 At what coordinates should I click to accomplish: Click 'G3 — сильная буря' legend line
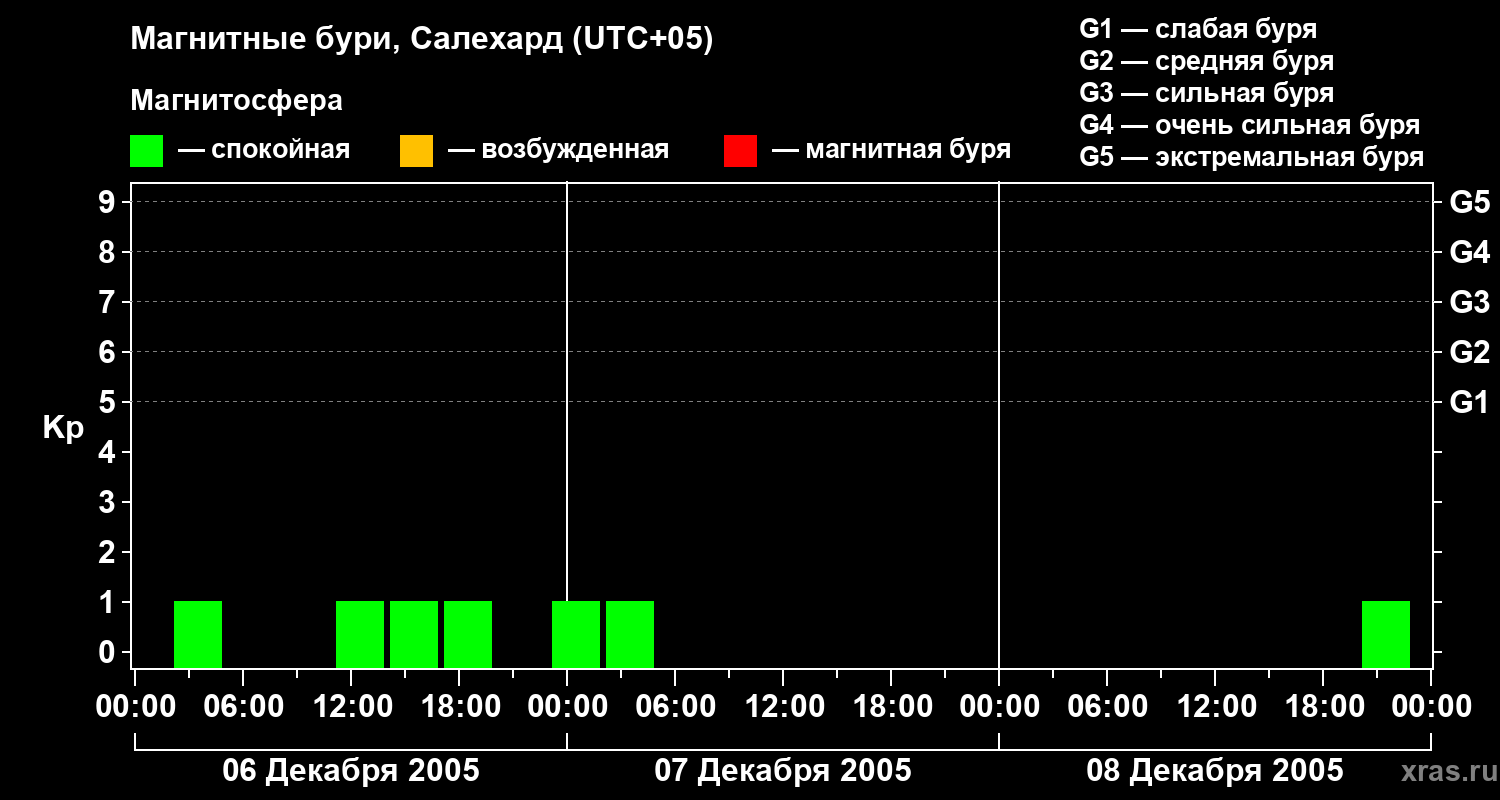click(1207, 93)
